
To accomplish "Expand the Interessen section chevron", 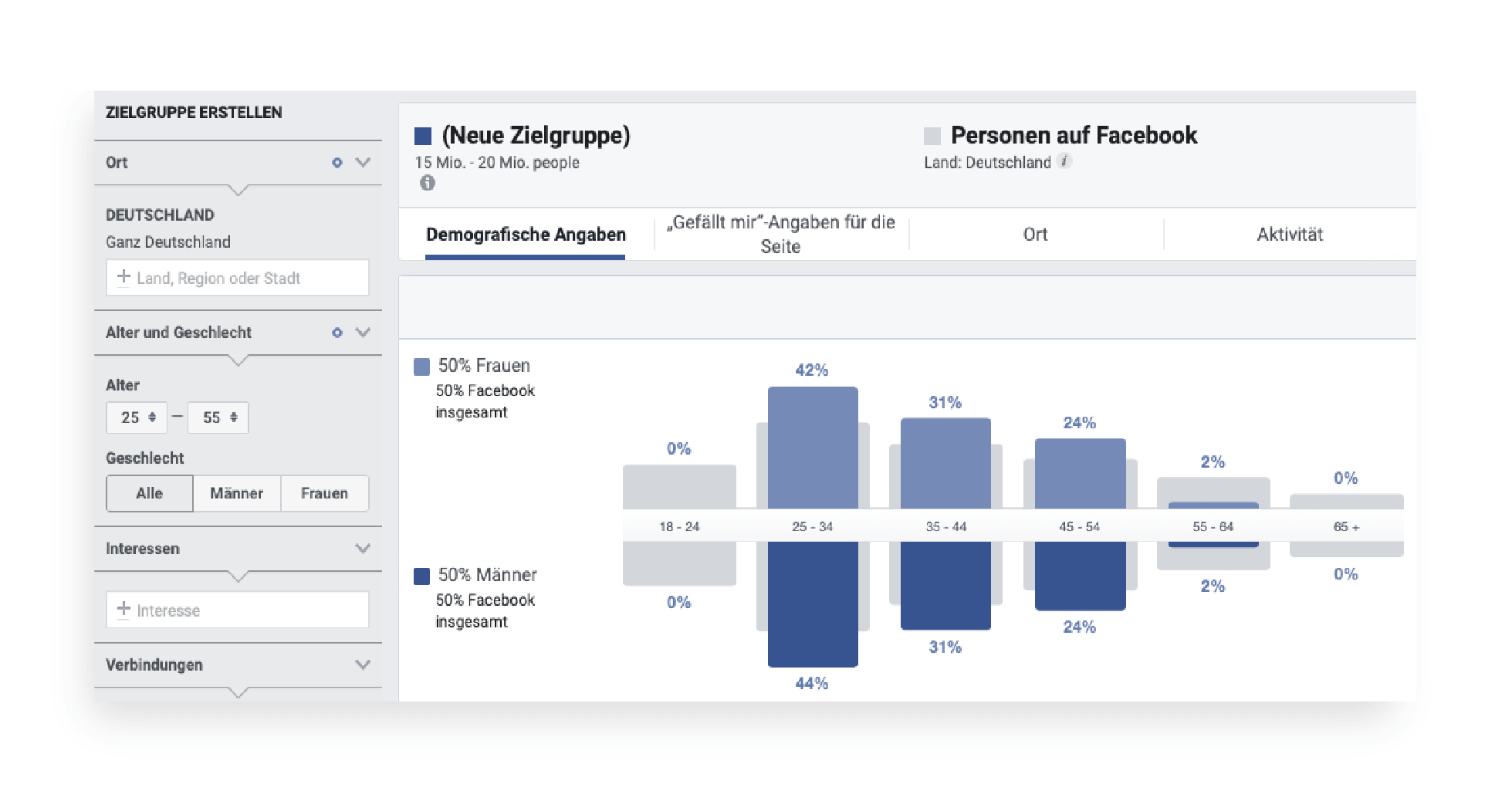I will coord(363,549).
